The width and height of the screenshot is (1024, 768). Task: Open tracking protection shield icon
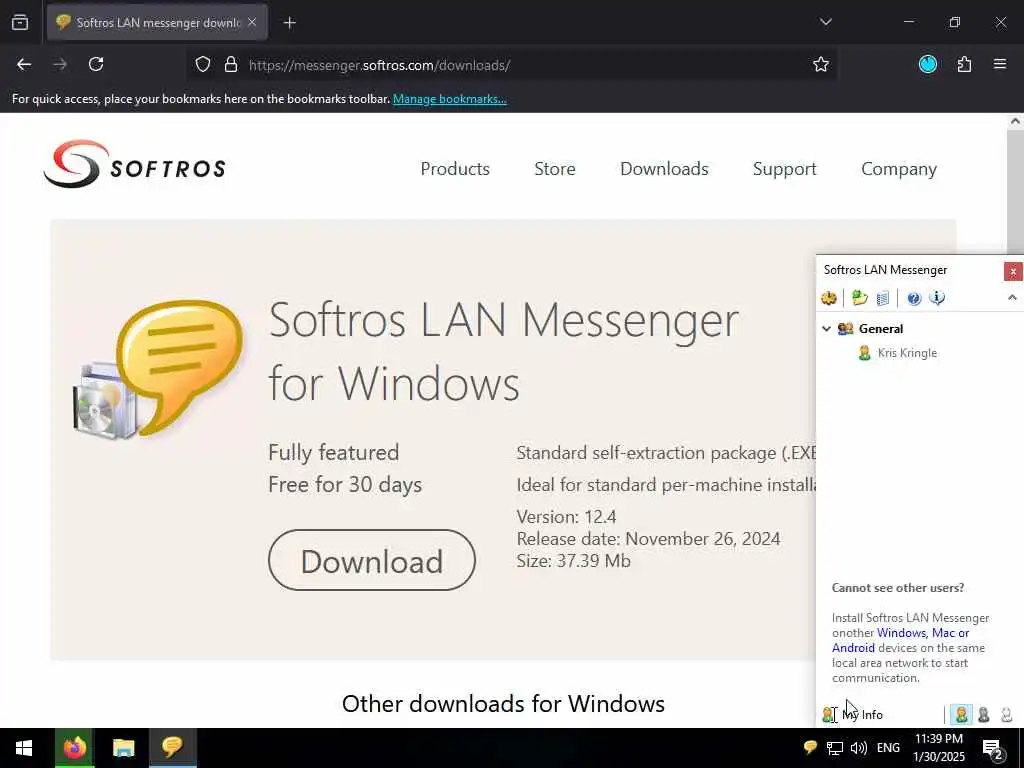[203, 64]
